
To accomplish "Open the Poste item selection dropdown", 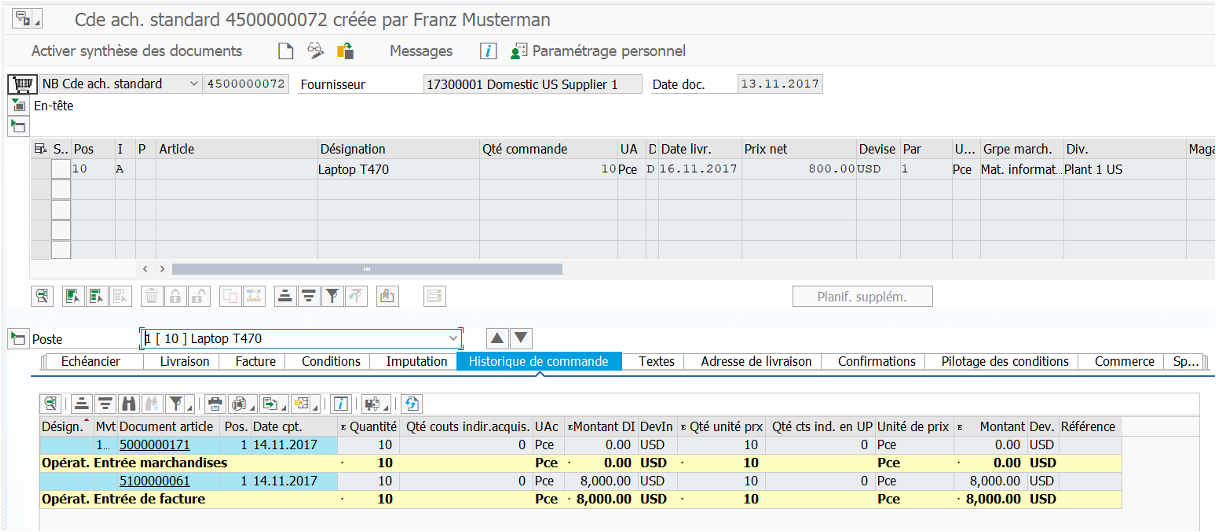I will tap(453, 339).
